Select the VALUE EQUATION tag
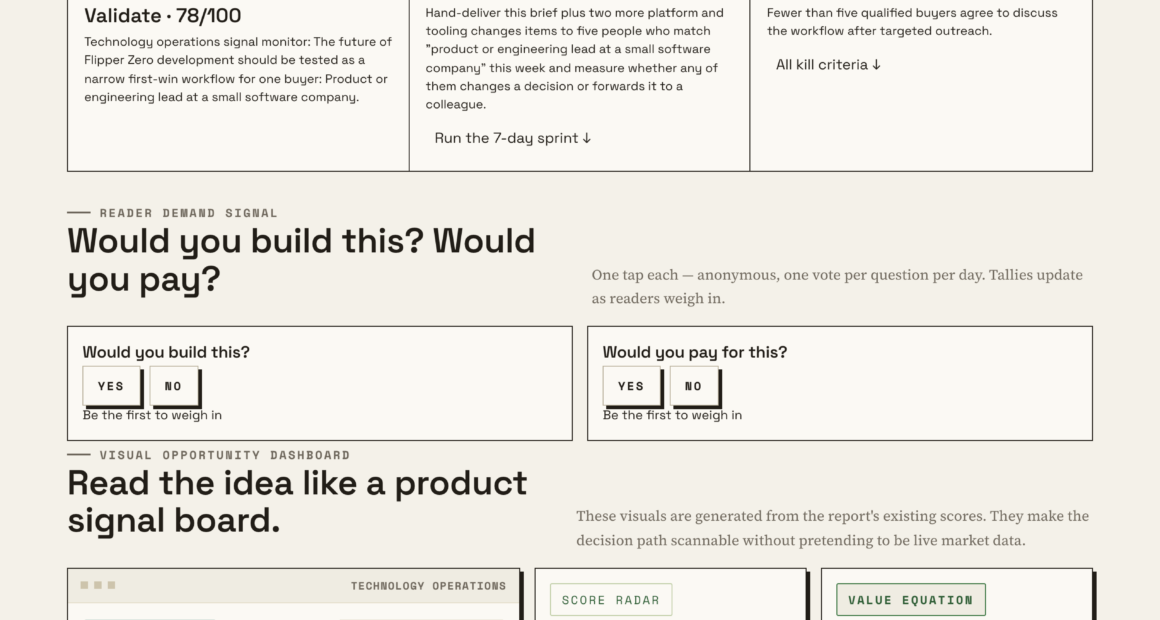 pyautogui.click(x=911, y=600)
